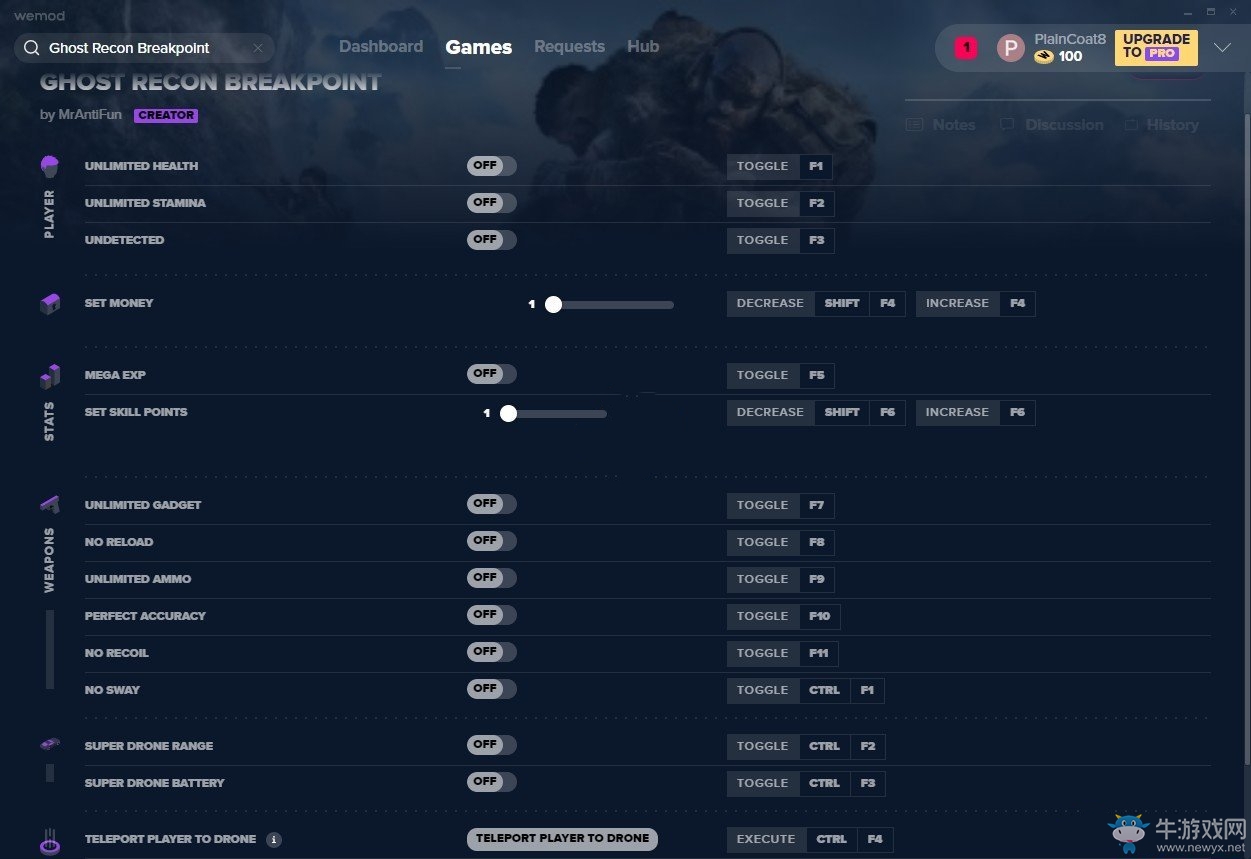Click the Set Money label
1251x859 pixels.
click(x=119, y=303)
